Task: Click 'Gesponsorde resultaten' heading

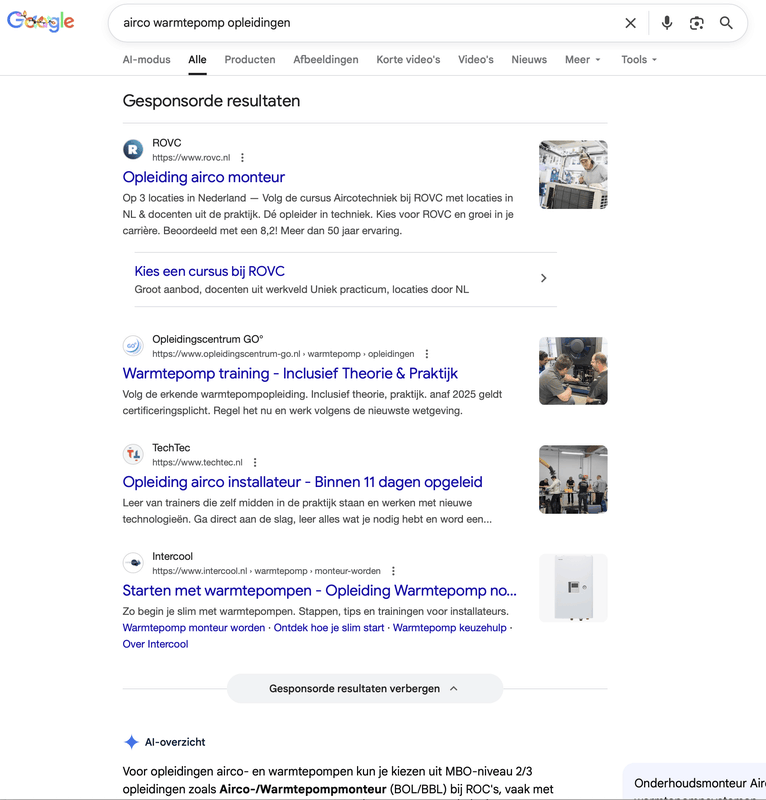Action: [x=211, y=101]
